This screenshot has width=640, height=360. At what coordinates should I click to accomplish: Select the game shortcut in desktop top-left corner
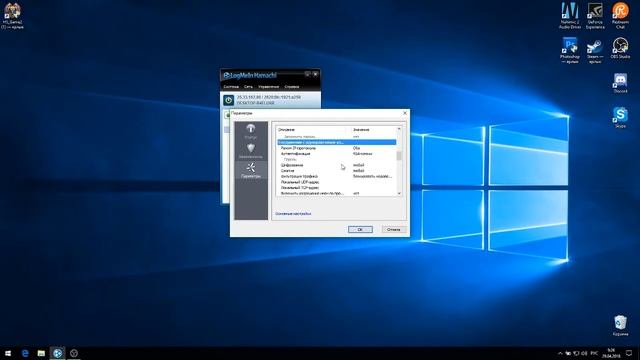pos(12,16)
